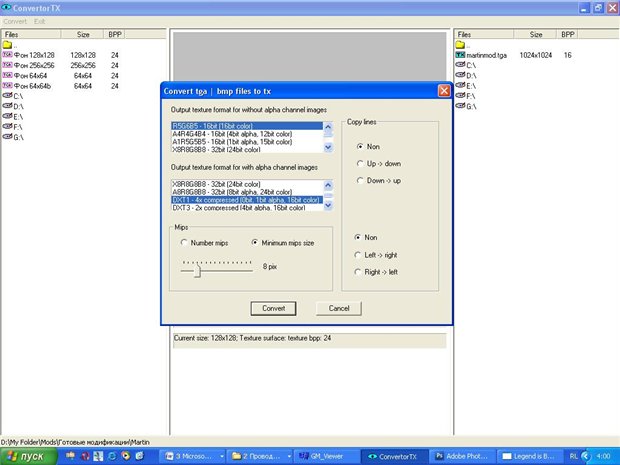This screenshot has height=465, width=620.
Task: Select the Фон 64x64b file icon
Action: (x=7, y=85)
